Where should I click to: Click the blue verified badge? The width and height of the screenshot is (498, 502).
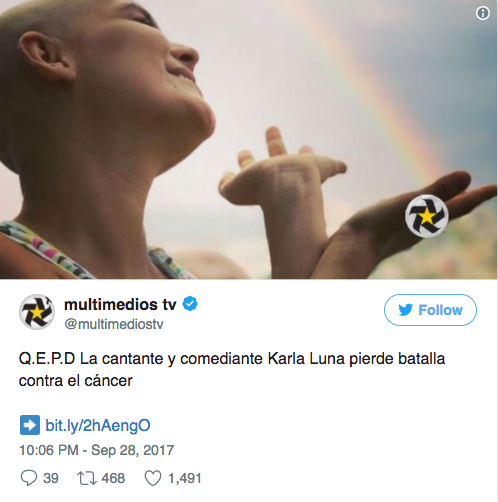pos(190,304)
